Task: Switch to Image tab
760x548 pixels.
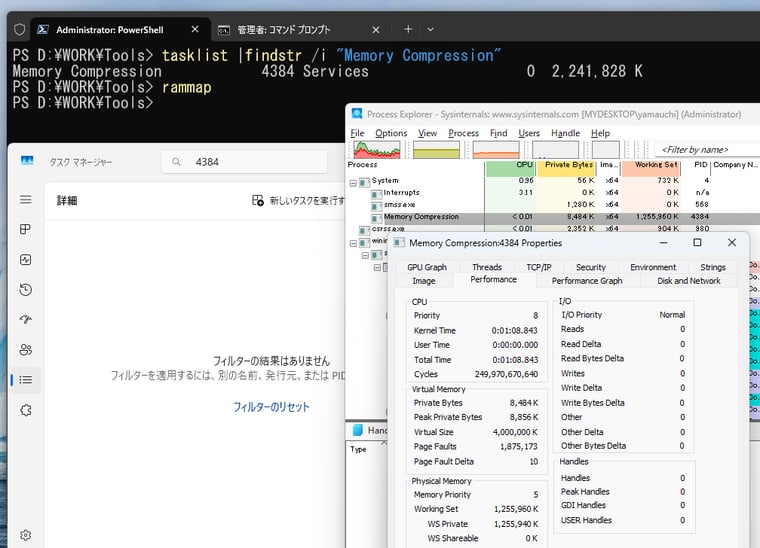Action: tap(424, 281)
